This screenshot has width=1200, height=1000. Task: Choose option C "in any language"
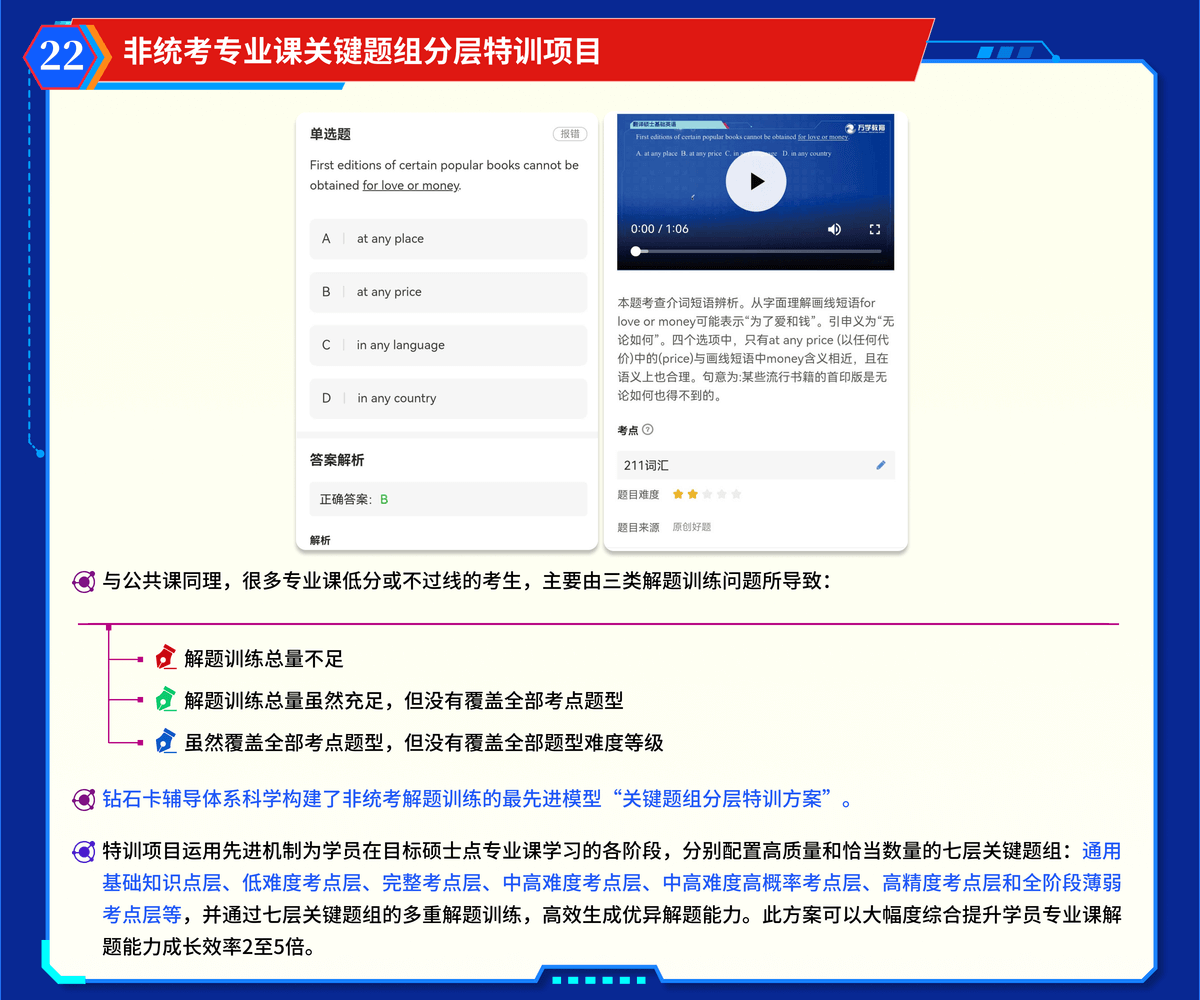pos(448,345)
